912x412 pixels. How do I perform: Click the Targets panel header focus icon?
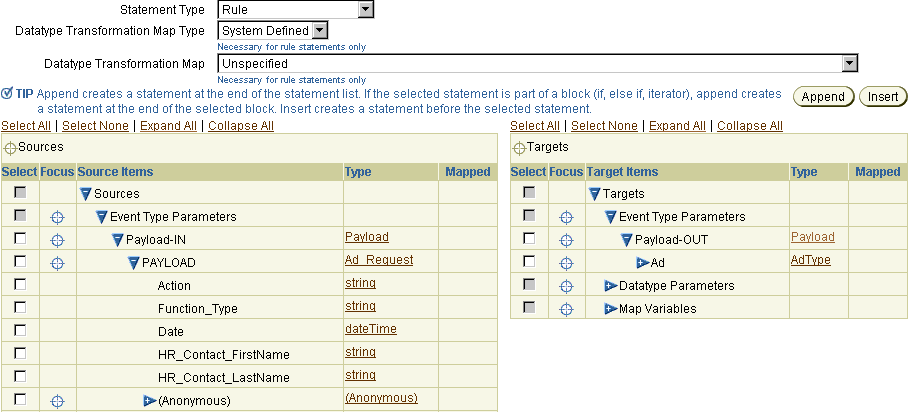pyautogui.click(x=519, y=148)
